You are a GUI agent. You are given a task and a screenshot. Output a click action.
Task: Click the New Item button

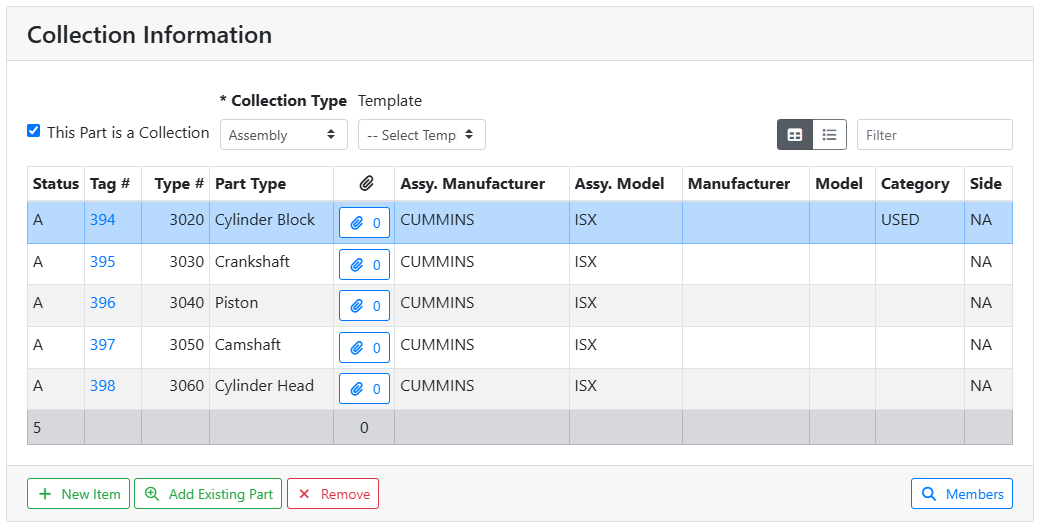[78, 494]
